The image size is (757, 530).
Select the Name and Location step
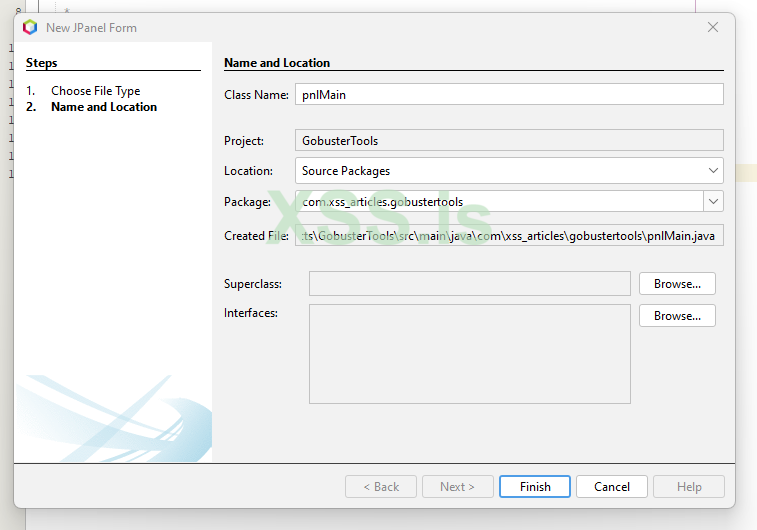[x=104, y=107]
